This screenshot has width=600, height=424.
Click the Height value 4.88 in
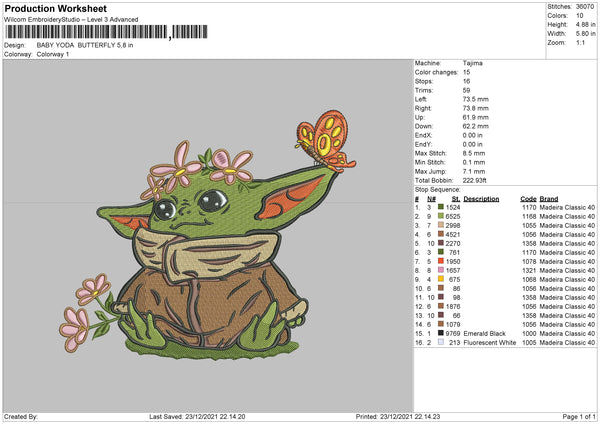point(585,24)
